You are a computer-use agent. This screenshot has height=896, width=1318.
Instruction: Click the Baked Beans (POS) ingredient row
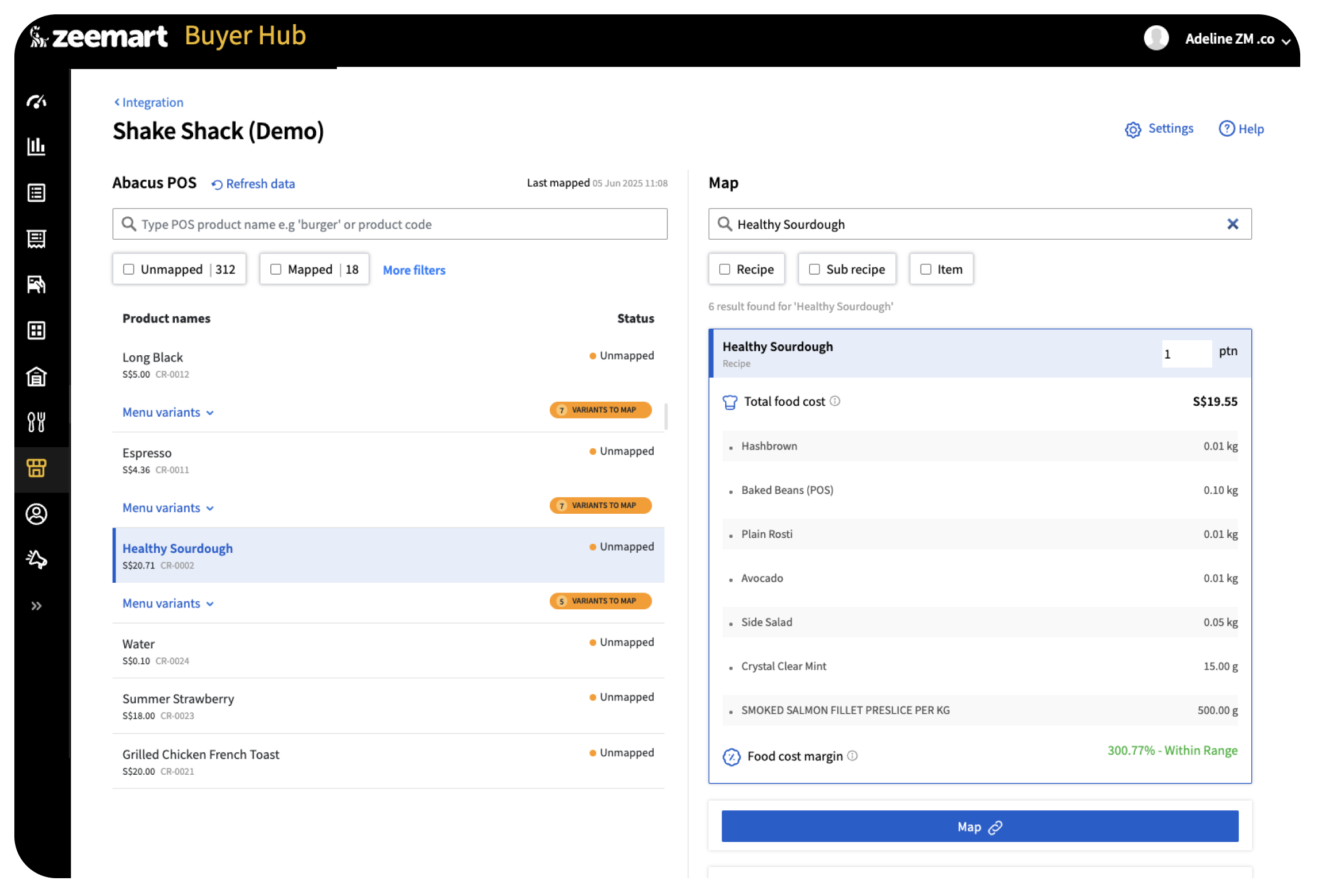[980, 490]
